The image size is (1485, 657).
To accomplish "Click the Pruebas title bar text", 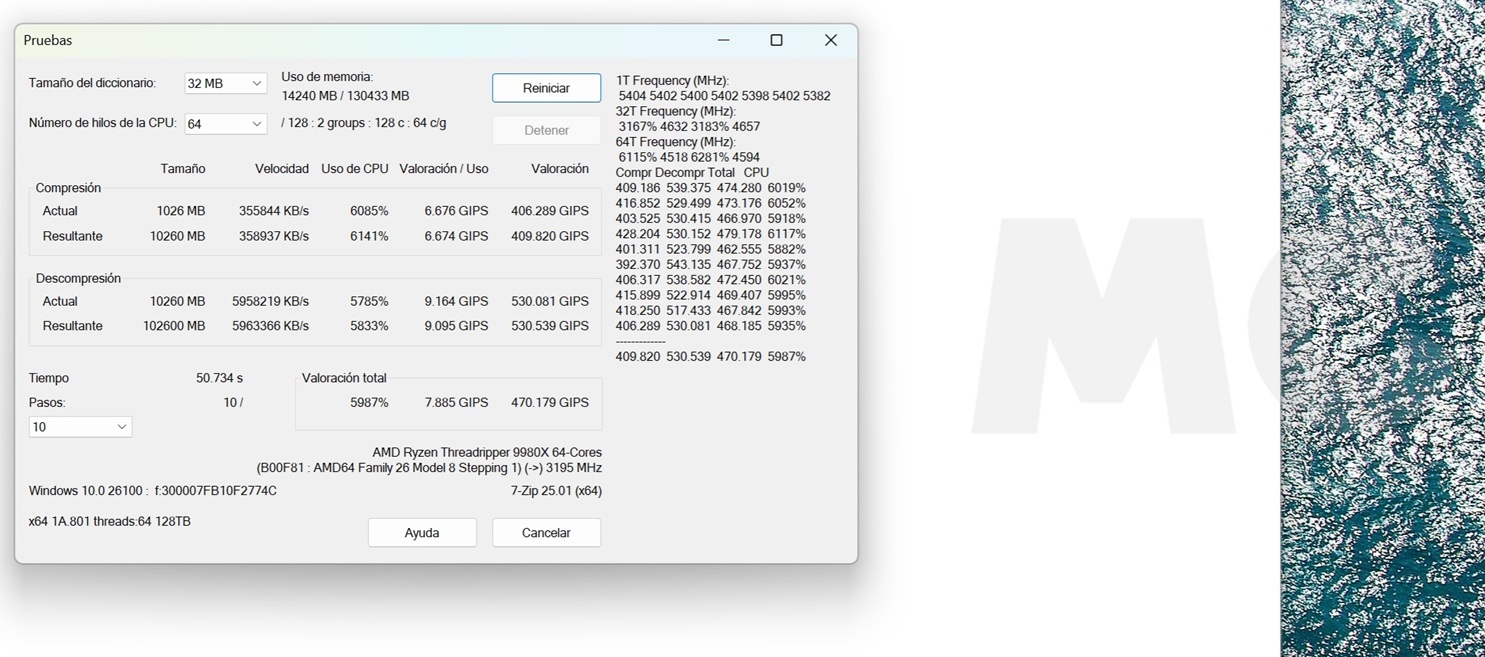I will coord(48,40).
